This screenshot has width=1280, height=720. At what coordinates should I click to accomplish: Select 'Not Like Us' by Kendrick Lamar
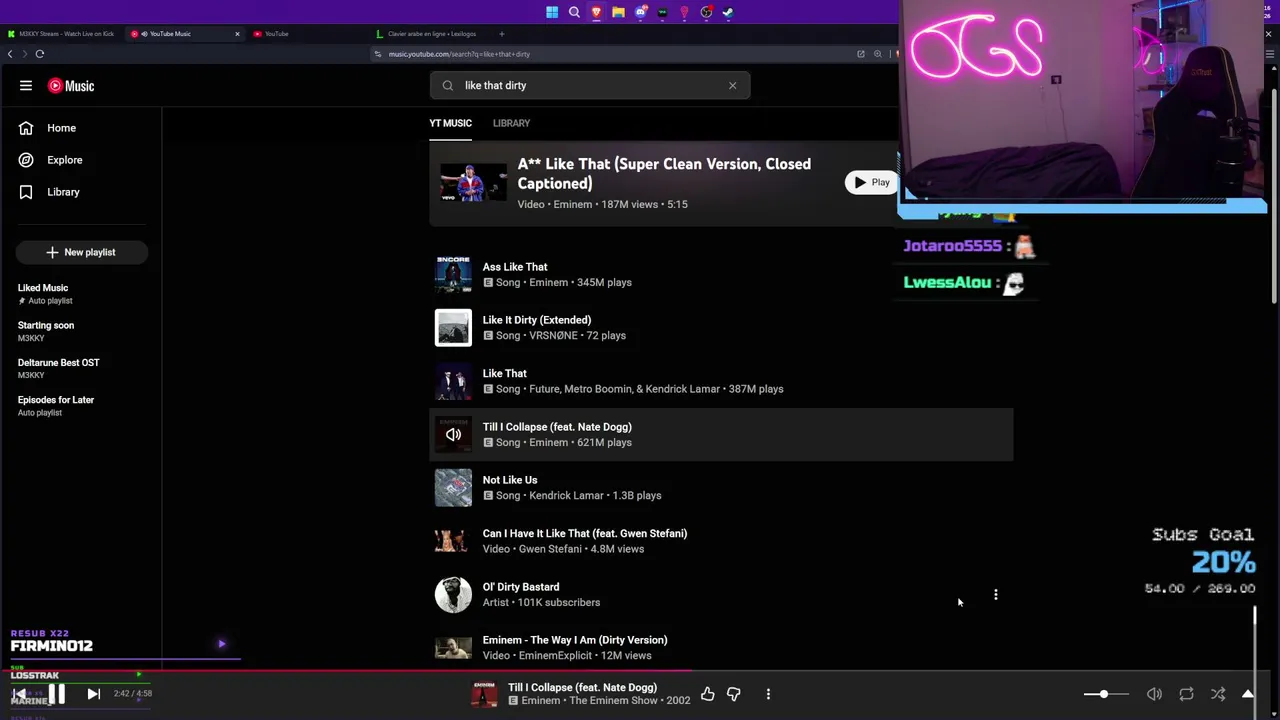pyautogui.click(x=721, y=488)
